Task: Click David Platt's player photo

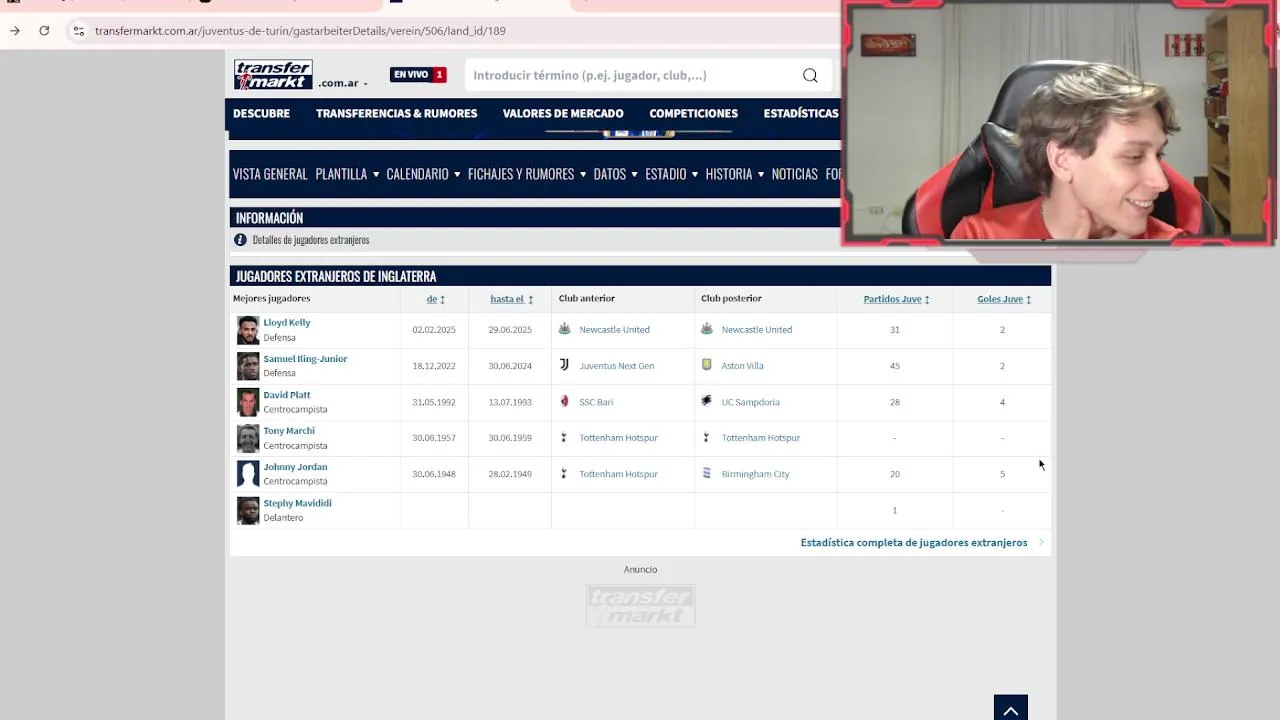Action: pos(248,402)
